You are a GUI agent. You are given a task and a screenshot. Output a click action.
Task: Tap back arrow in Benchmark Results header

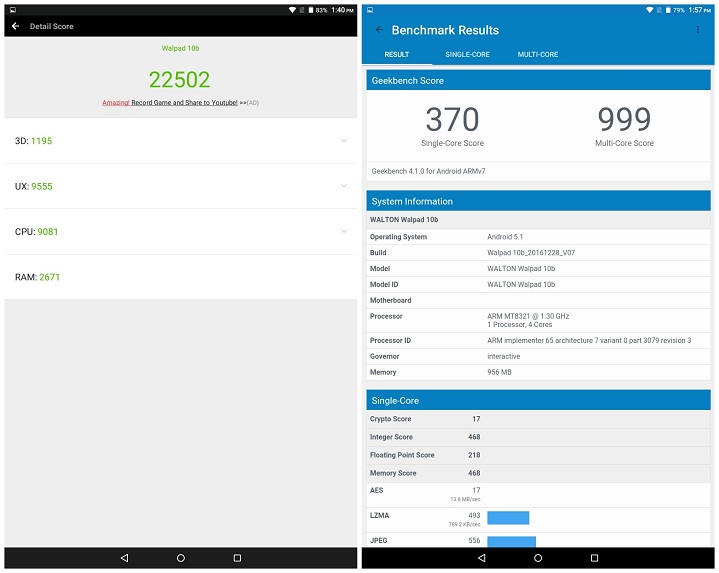379,30
